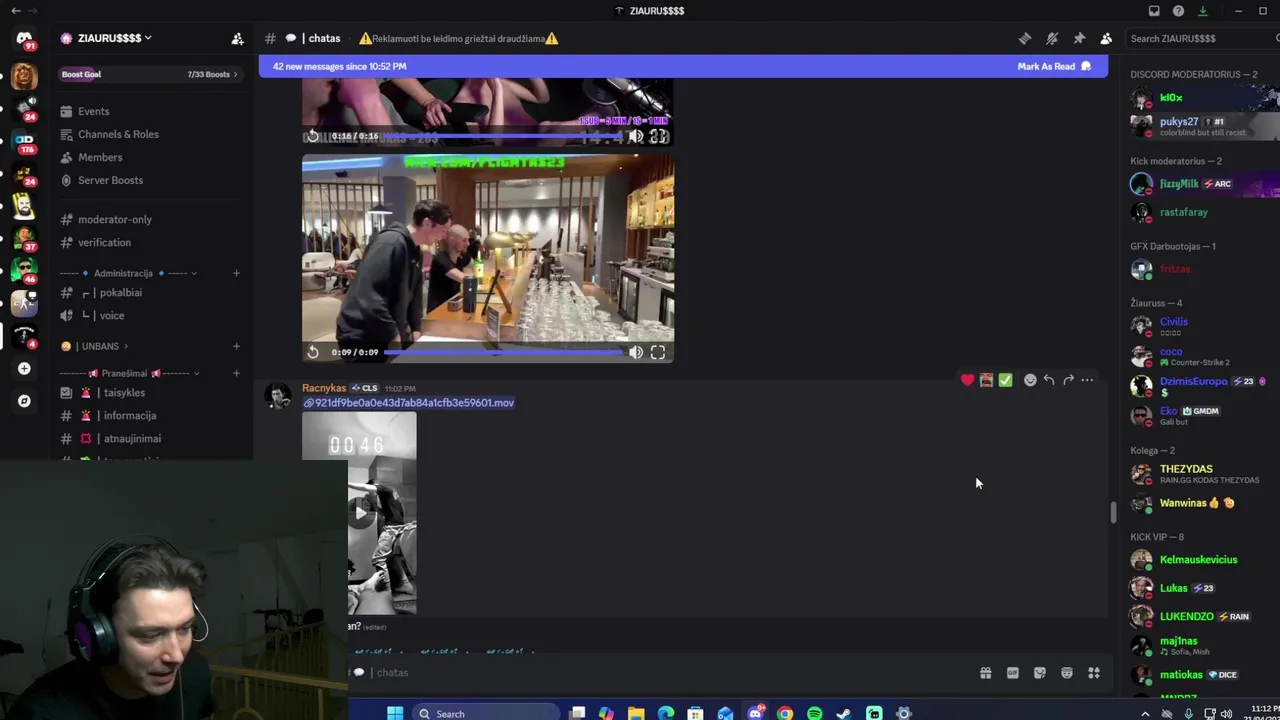Screen dimensions: 1280x720
Task: Open emoji picker in chat box
Action: pyautogui.click(x=1066, y=673)
